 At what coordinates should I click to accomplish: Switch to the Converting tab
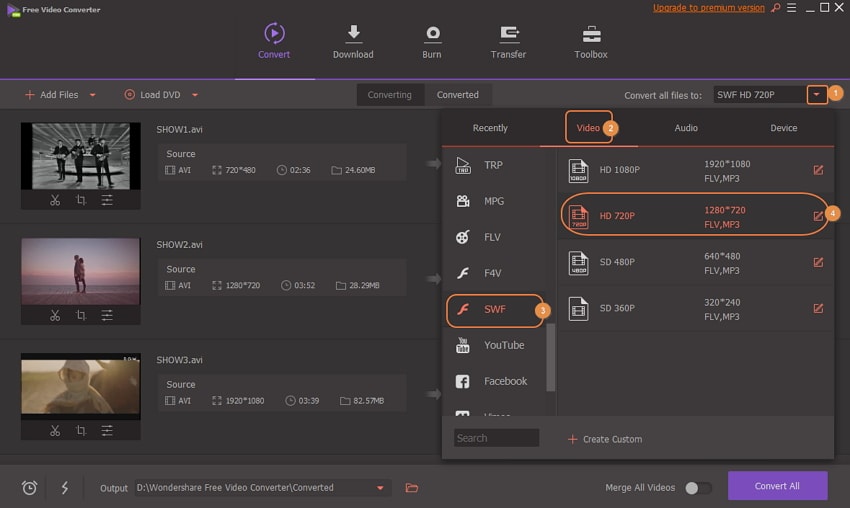tap(389, 95)
